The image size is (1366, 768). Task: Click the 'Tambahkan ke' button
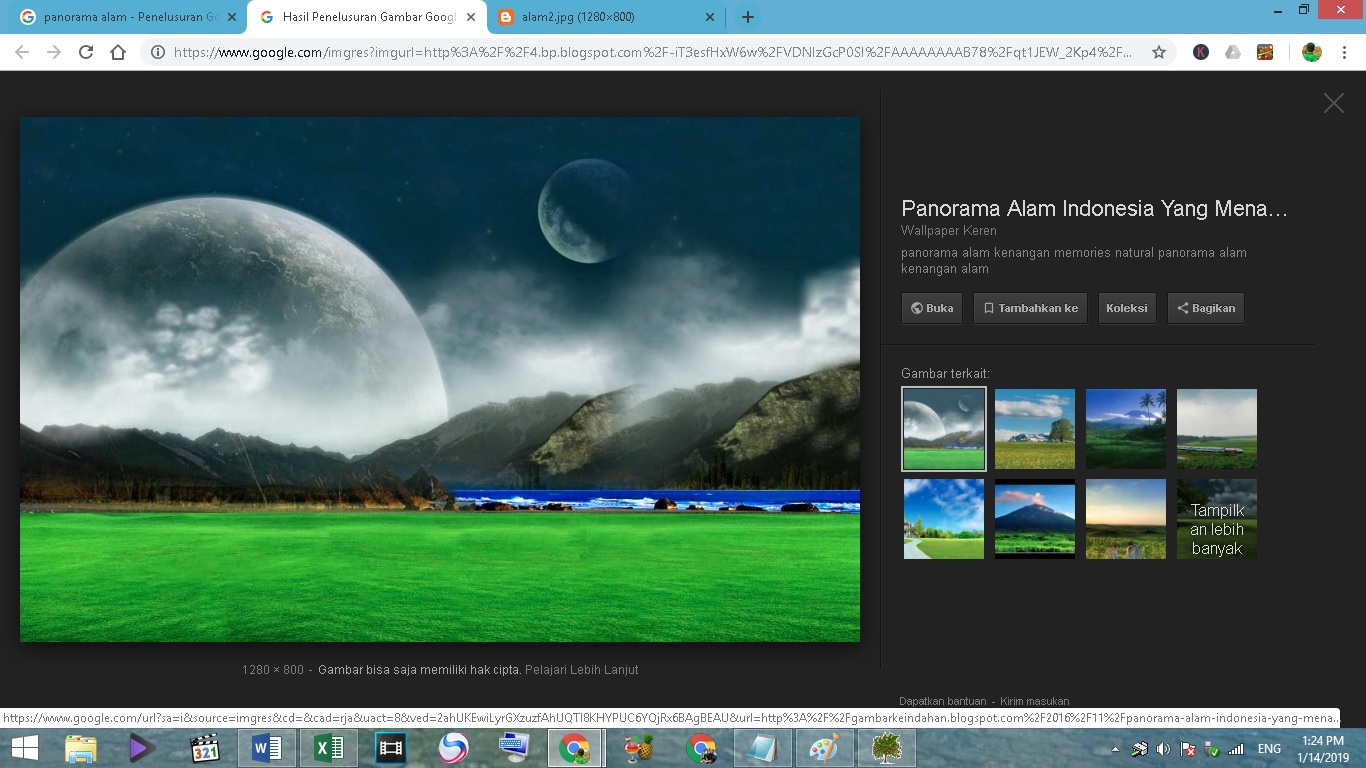(x=1030, y=308)
